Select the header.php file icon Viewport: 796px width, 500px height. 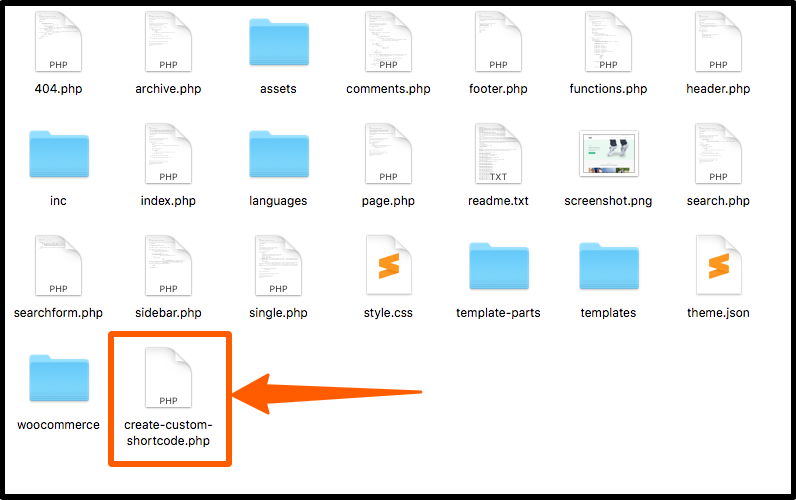(x=718, y=42)
